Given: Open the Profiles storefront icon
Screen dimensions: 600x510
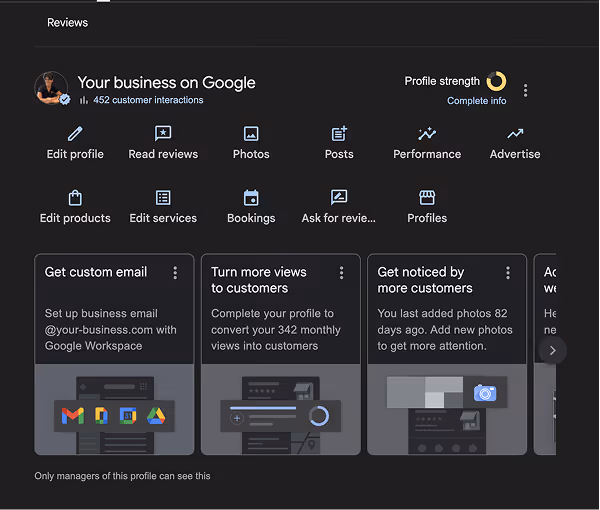Looking at the screenshot, I should pyautogui.click(x=427, y=197).
